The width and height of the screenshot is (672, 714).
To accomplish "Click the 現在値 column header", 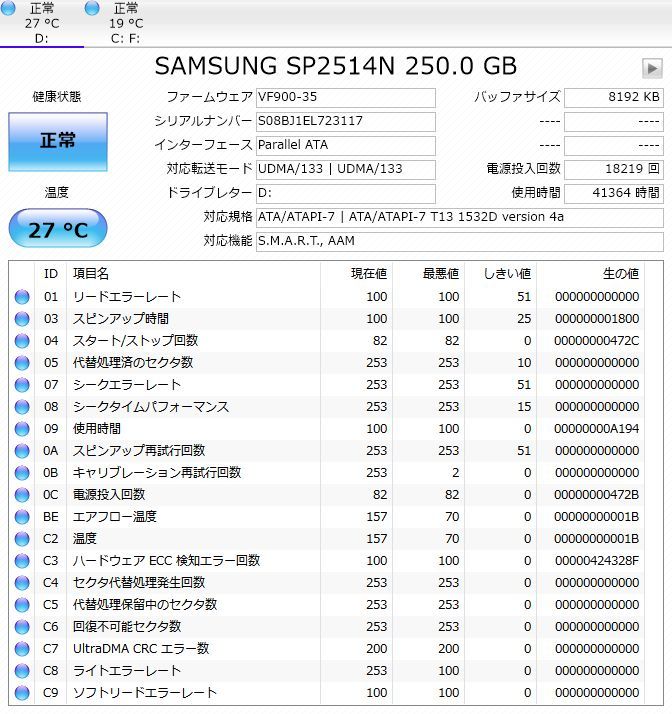I will tap(356, 274).
